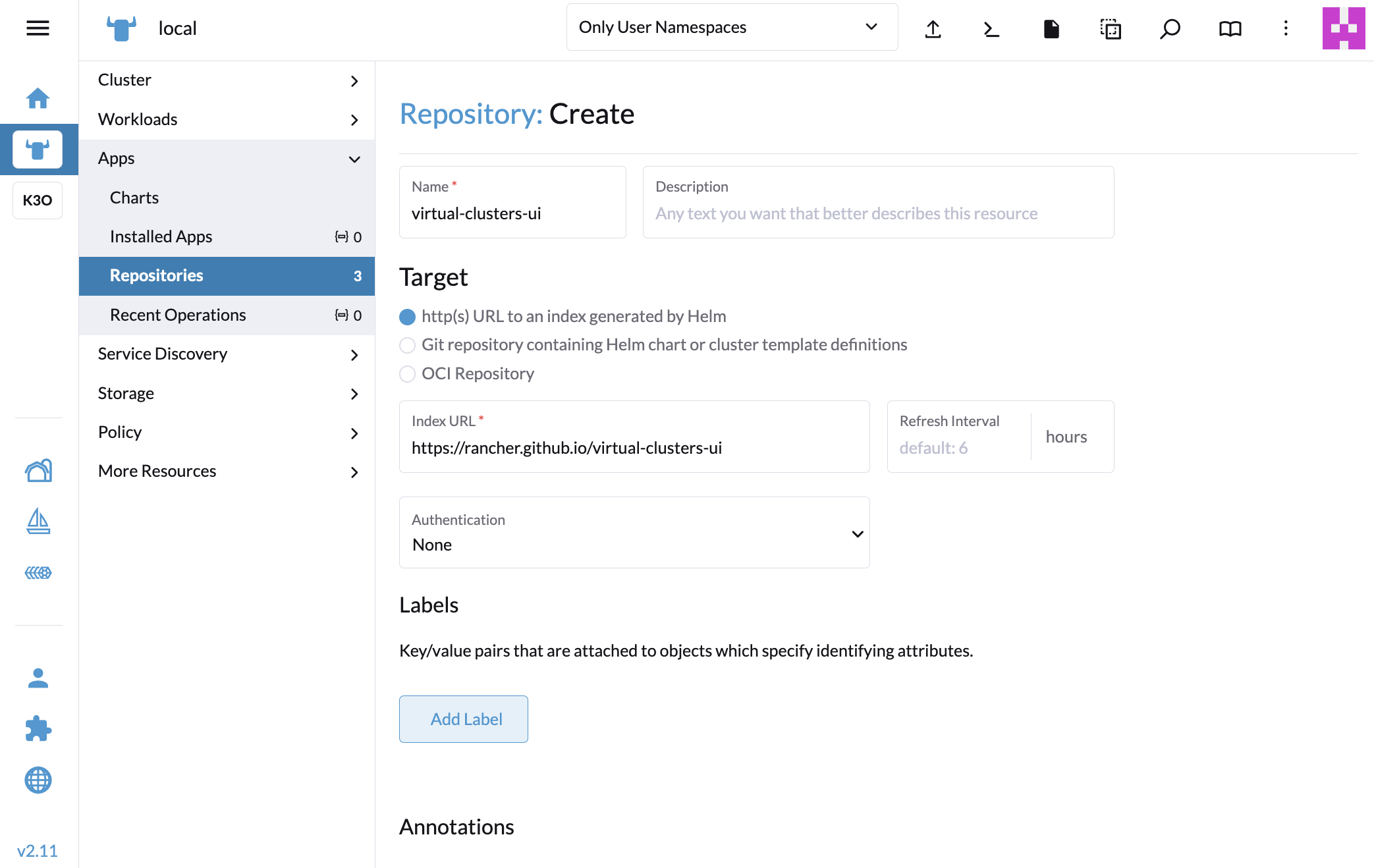Go to Home via the house icon
Screen dimensions: 1374x868
click(x=38, y=98)
